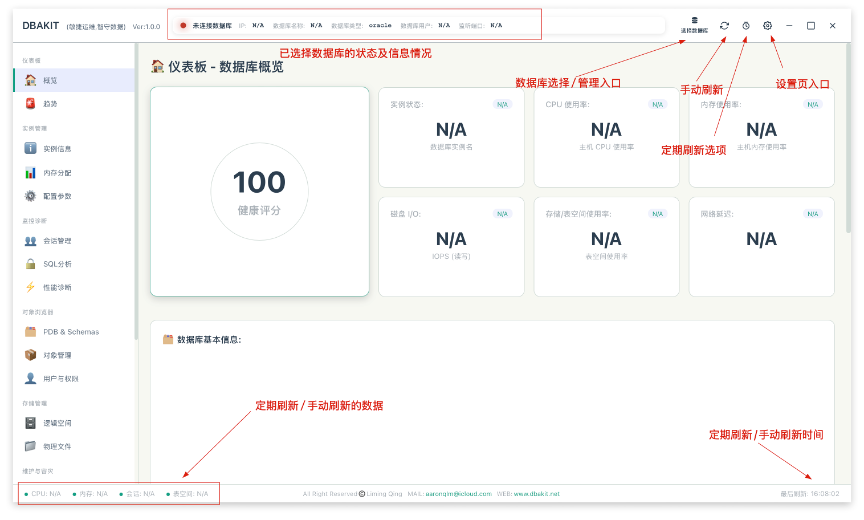Click the select database icon
The height and width of the screenshot is (520, 864).
[x=694, y=25]
